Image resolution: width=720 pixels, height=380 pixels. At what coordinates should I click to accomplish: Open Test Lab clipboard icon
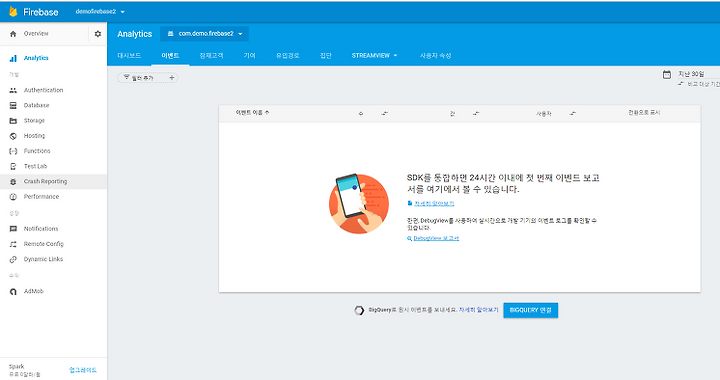coord(13,166)
